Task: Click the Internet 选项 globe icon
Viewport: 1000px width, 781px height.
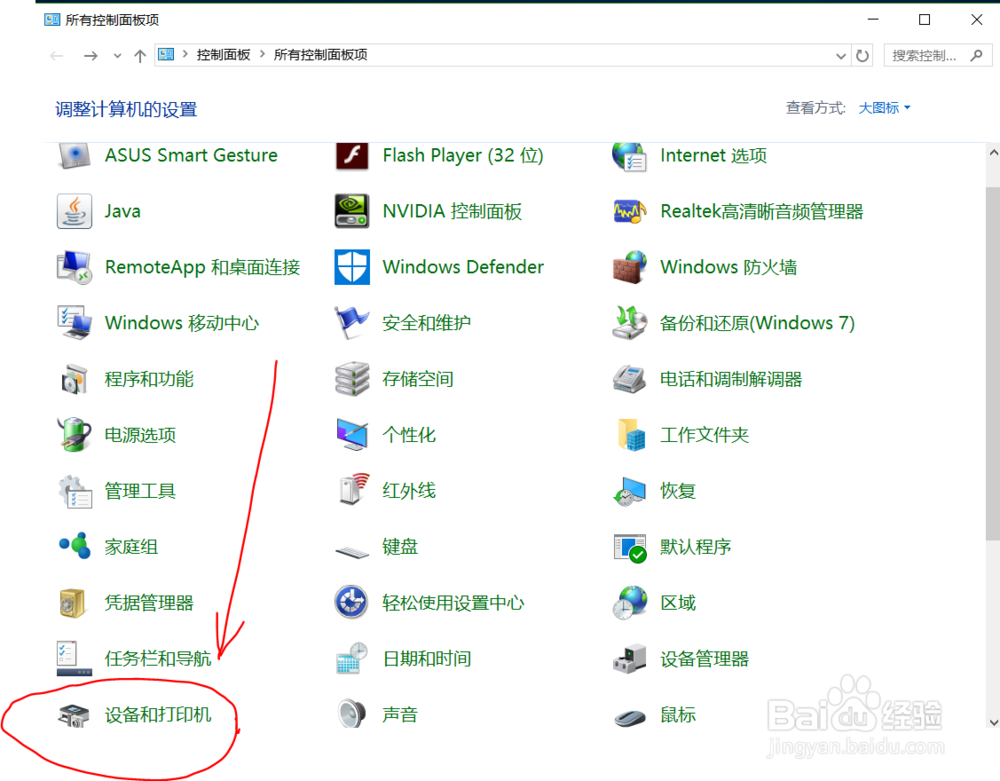Action: tap(629, 156)
